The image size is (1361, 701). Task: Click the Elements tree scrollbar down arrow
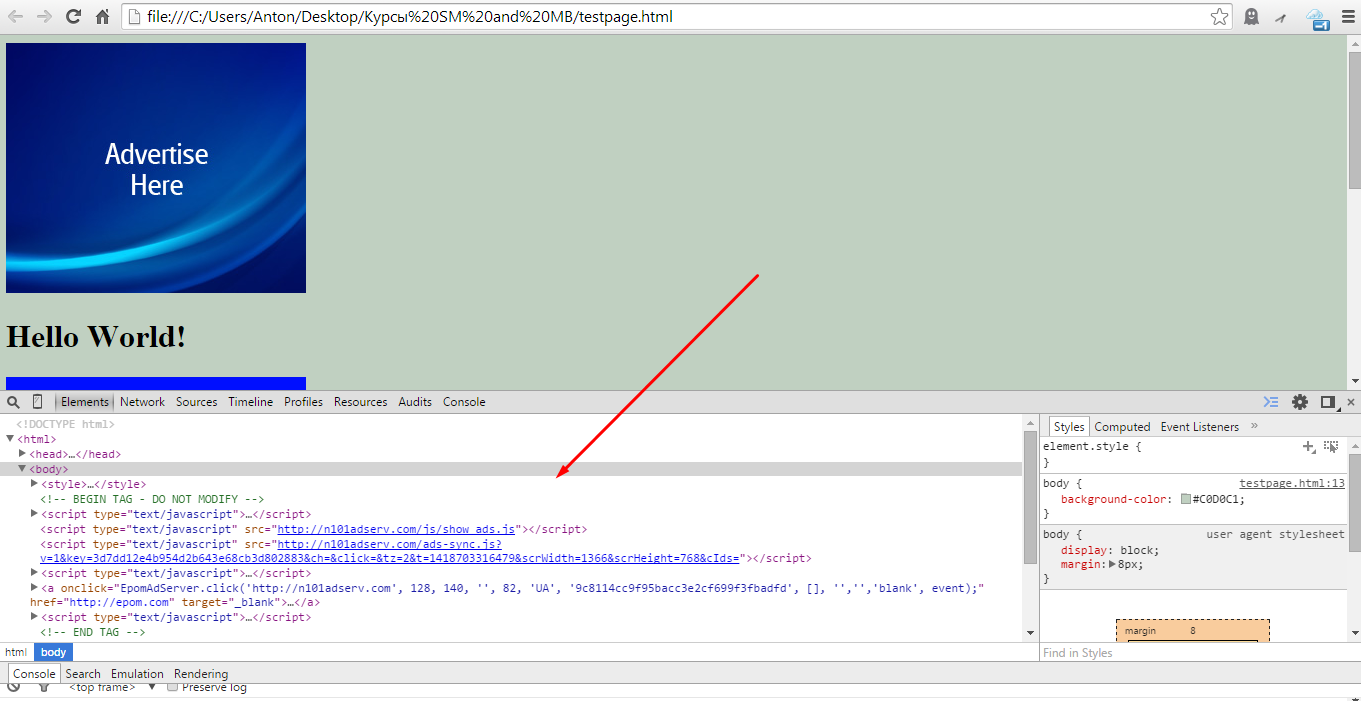[x=1030, y=633]
